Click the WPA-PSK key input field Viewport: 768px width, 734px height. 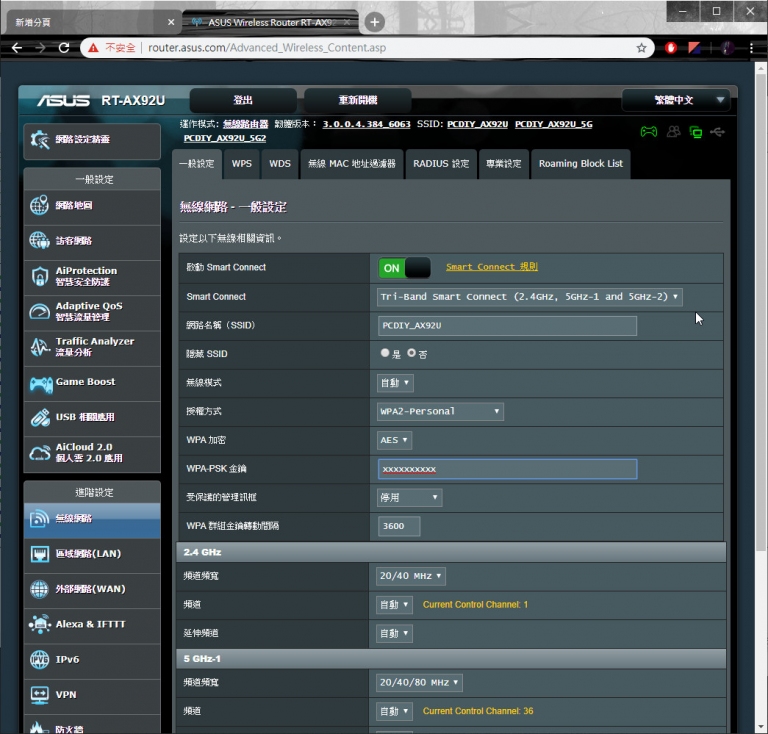507,469
